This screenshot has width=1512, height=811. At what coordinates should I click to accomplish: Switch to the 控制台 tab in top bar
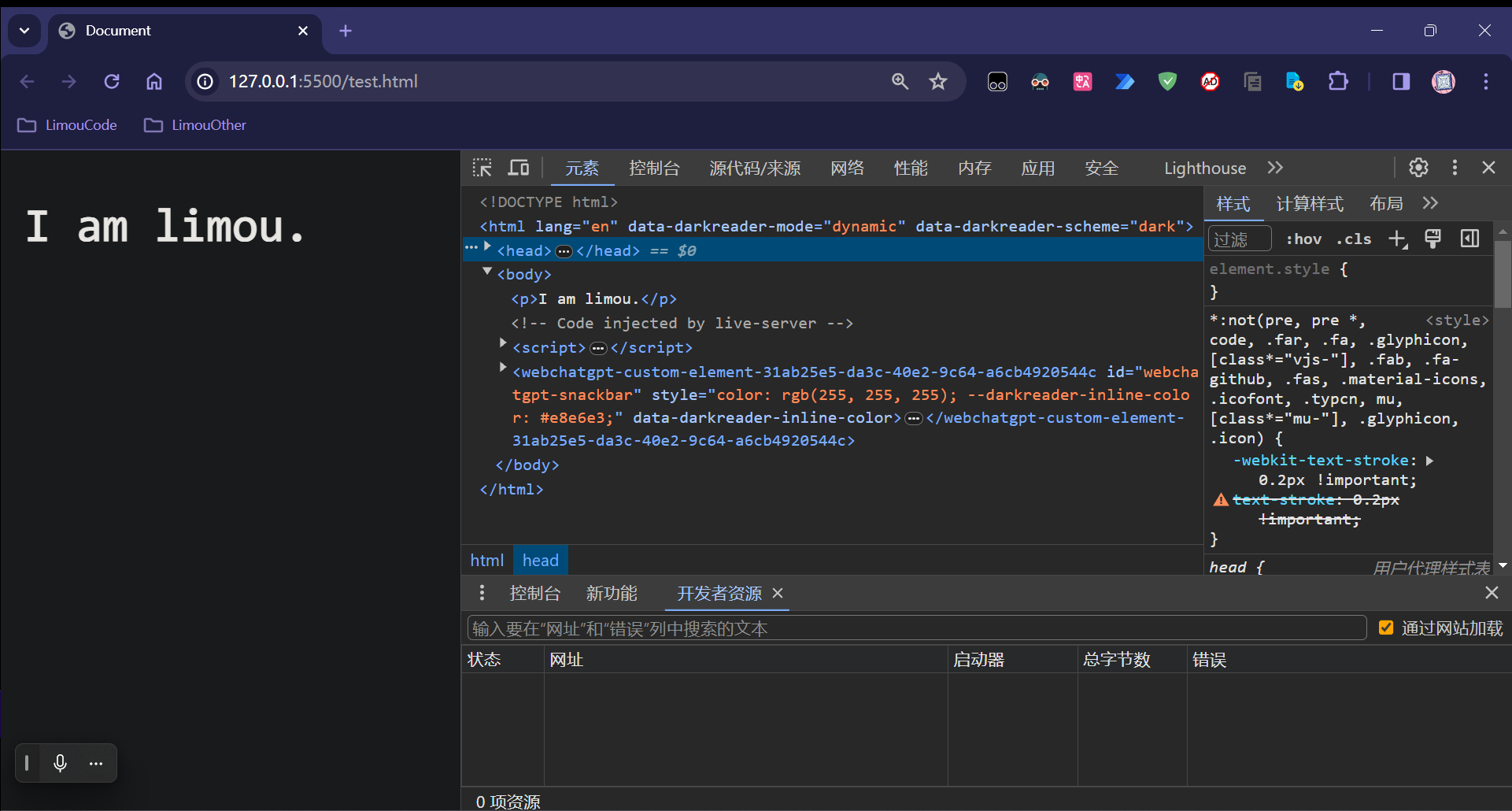[653, 168]
